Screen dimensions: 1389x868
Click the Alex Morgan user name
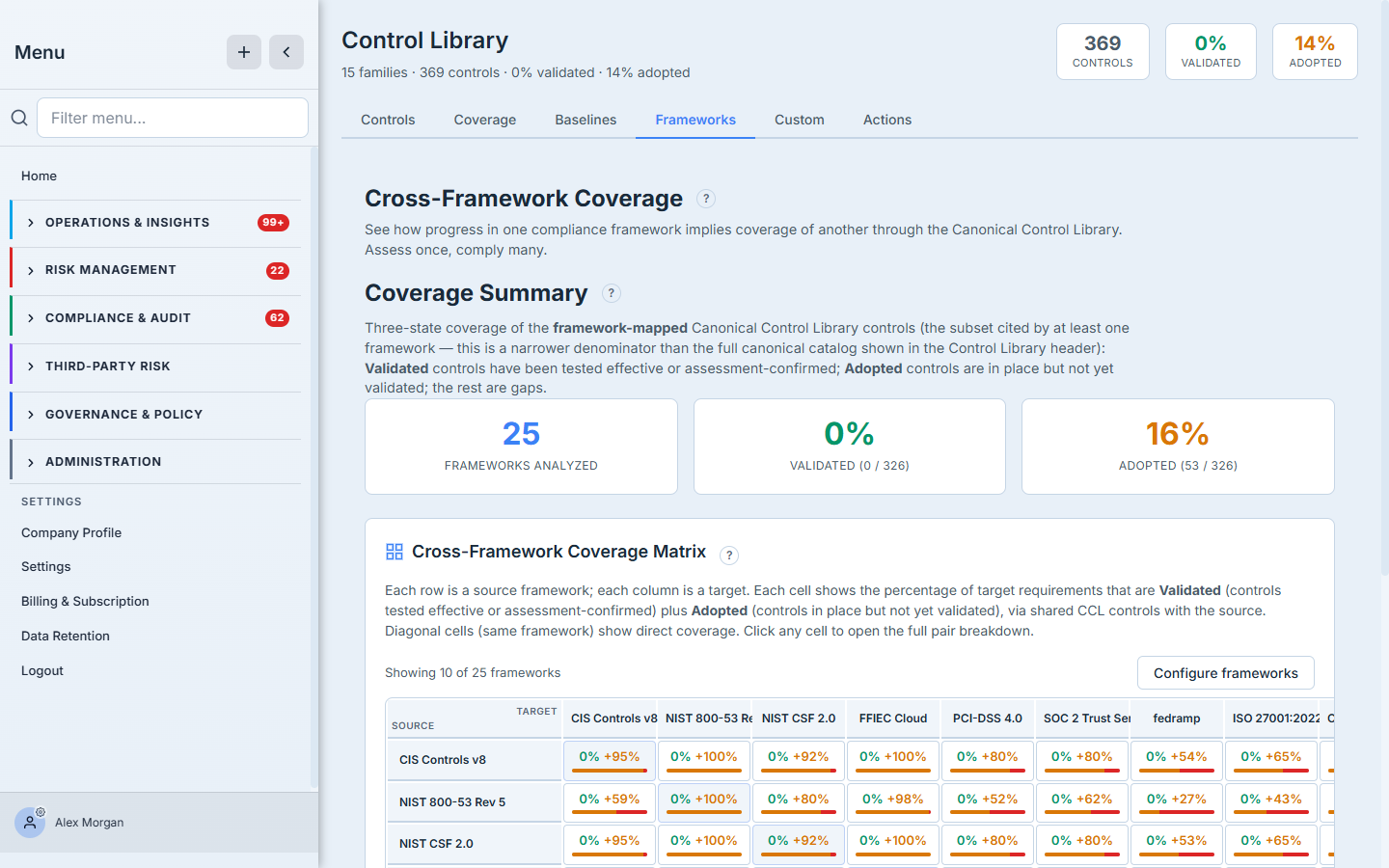click(x=90, y=823)
